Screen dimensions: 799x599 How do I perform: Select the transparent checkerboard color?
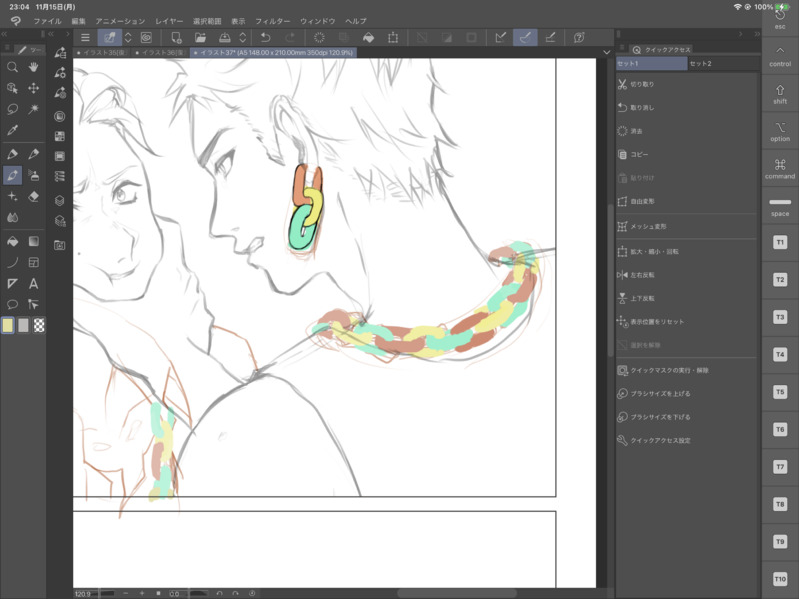[39, 325]
